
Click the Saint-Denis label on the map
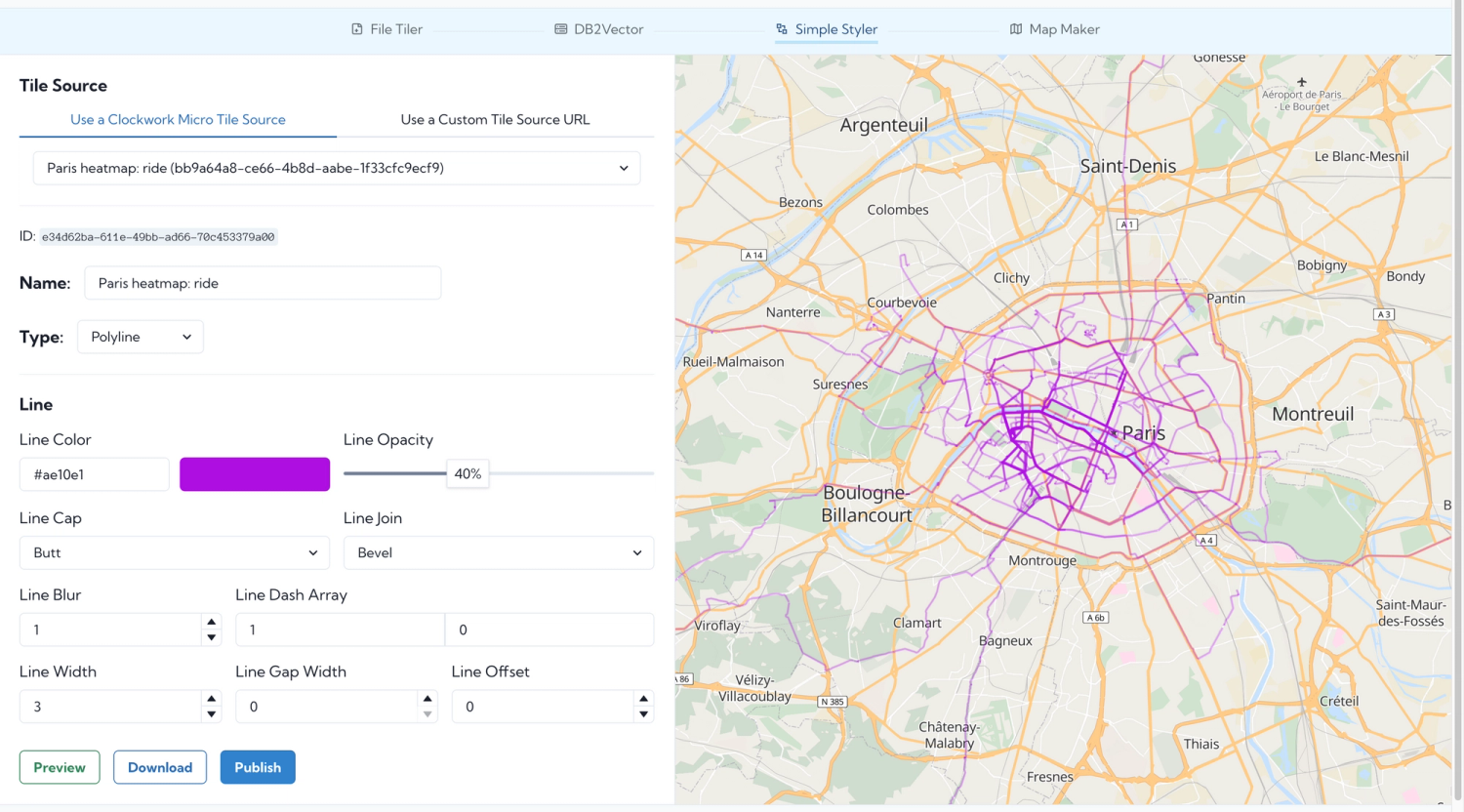tap(1128, 166)
